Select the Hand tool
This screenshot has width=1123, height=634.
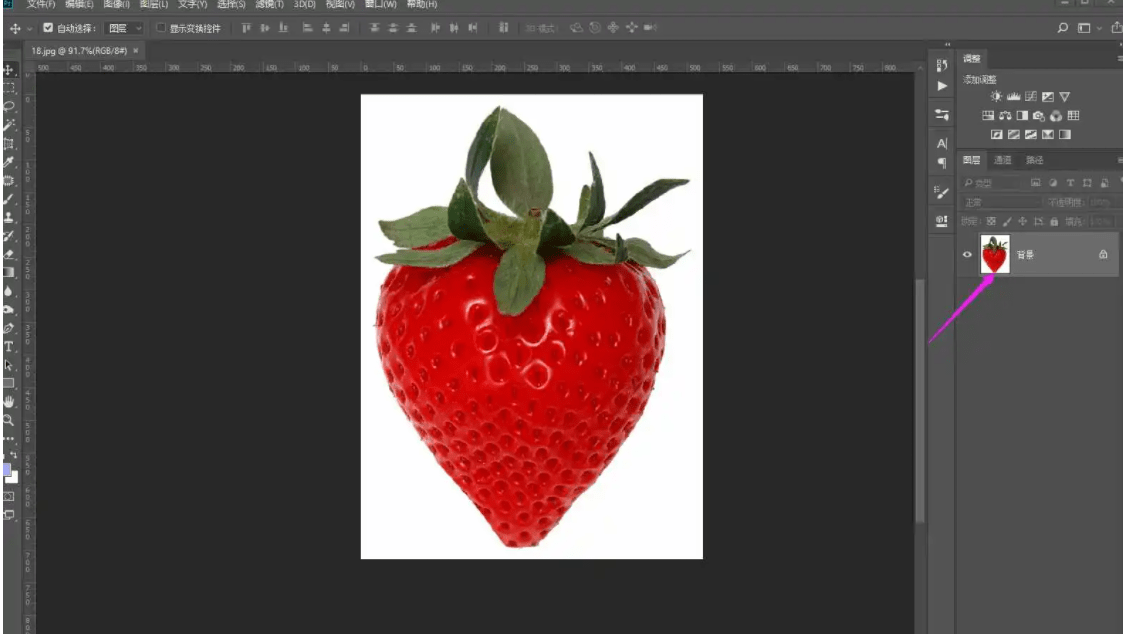click(x=9, y=401)
